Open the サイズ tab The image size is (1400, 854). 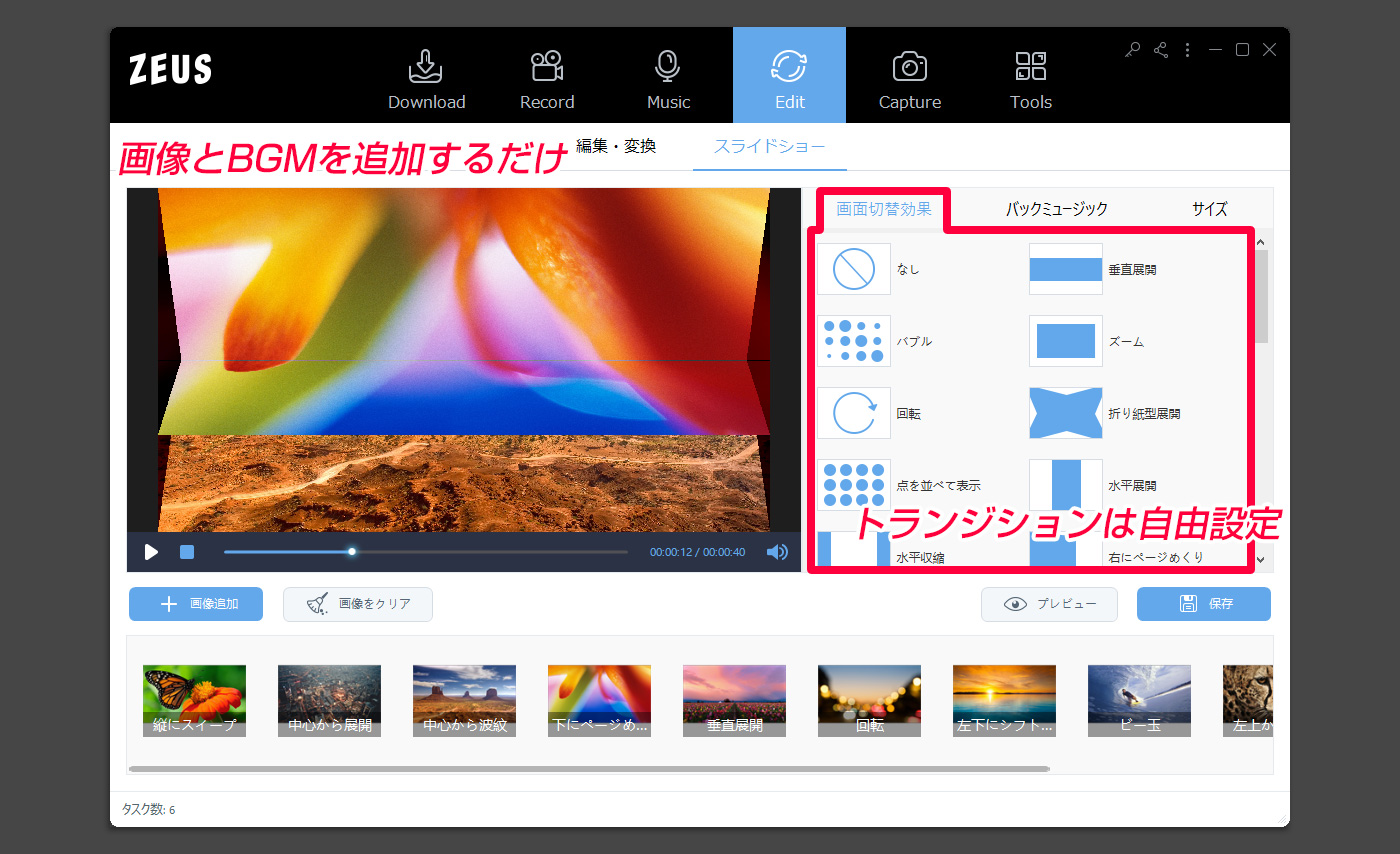[x=1209, y=209]
